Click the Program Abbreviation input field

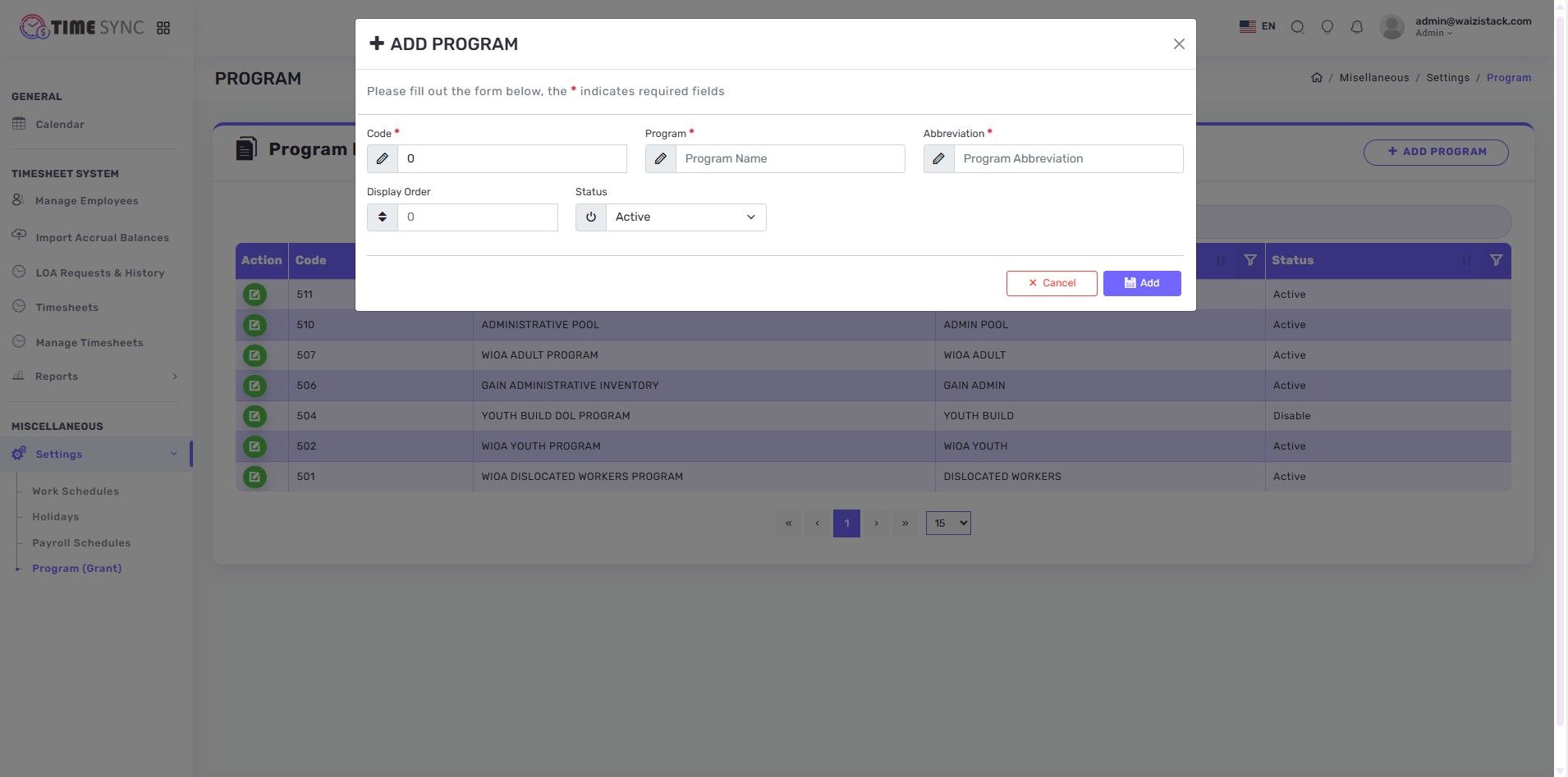1067,159
